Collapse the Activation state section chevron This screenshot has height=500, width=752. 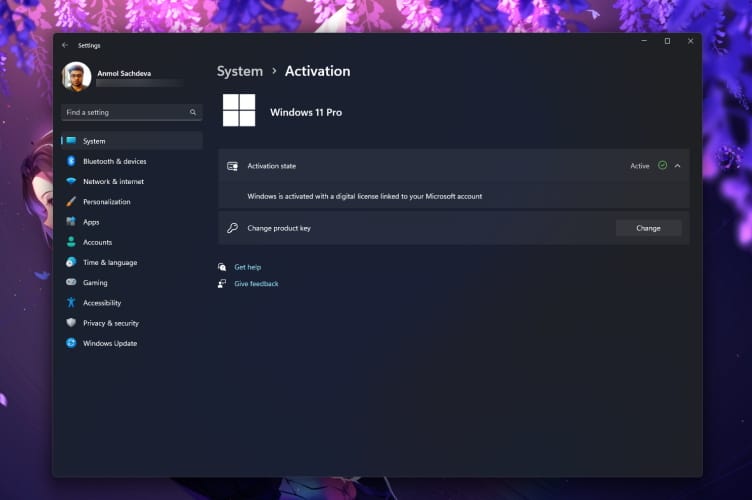pyautogui.click(x=678, y=166)
